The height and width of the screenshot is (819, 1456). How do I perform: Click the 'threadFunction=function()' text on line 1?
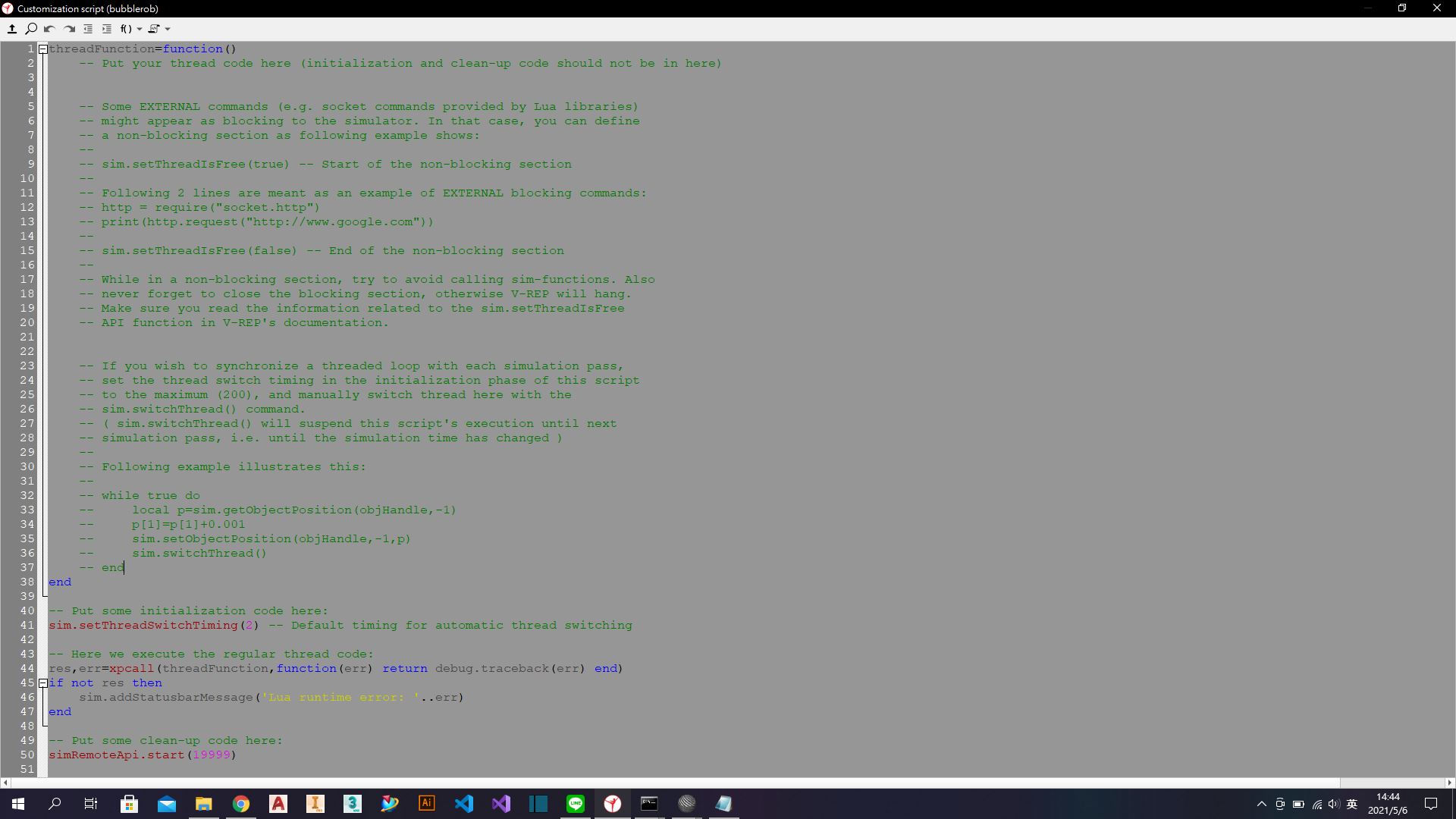pos(143,49)
